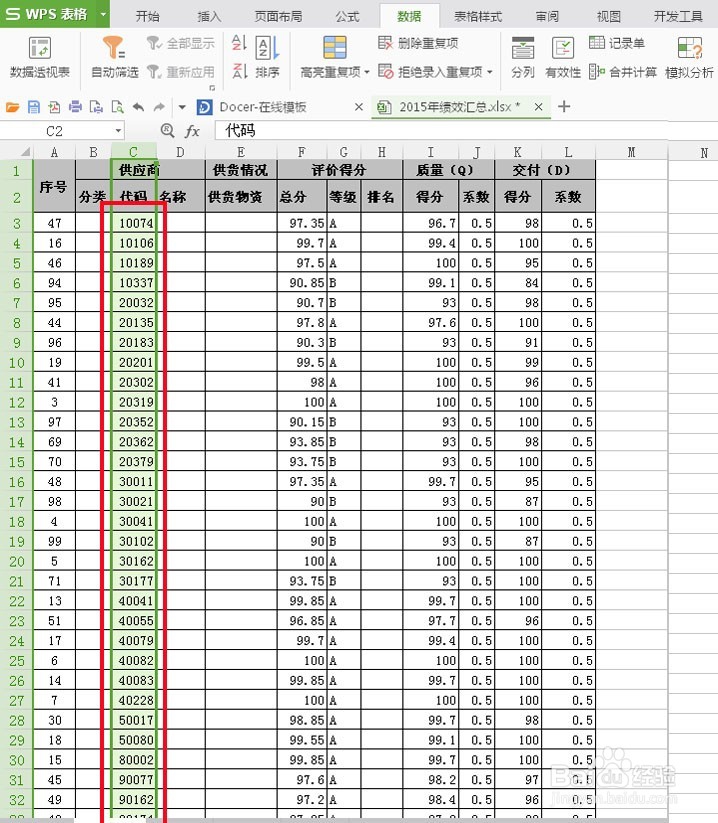
Task: Click the open folder icon in quick toolbar
Action: [13, 107]
